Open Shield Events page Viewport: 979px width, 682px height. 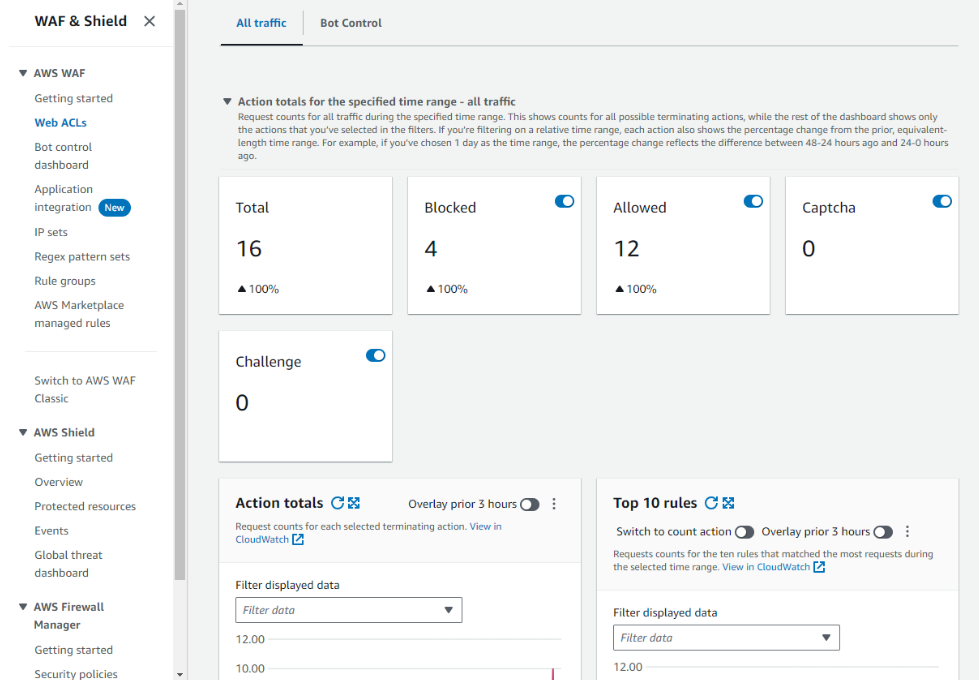point(51,531)
